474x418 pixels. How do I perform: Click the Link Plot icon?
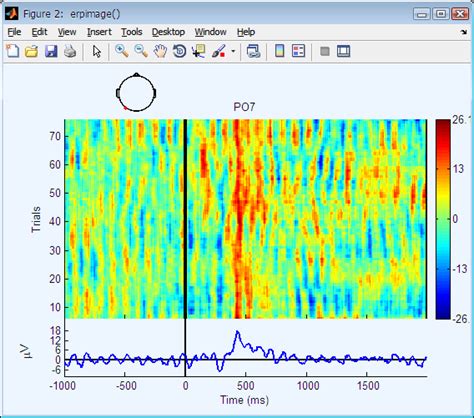[253, 51]
